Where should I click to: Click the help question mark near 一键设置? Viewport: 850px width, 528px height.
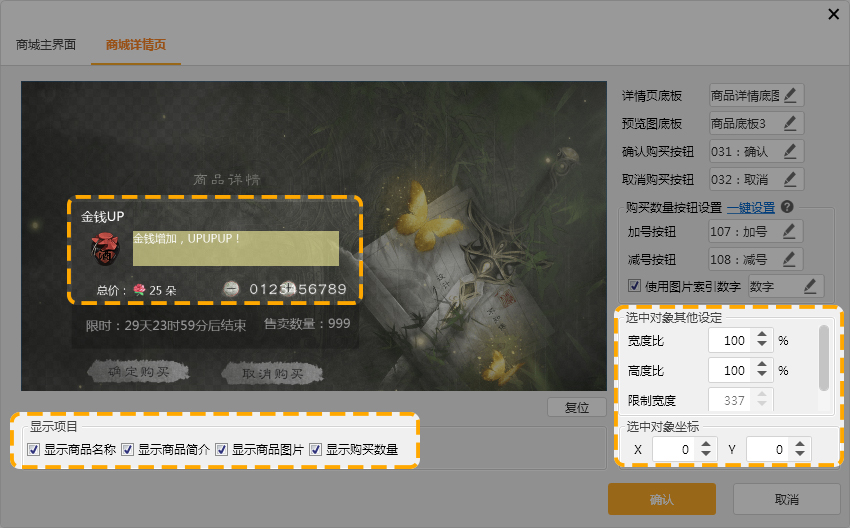point(787,207)
